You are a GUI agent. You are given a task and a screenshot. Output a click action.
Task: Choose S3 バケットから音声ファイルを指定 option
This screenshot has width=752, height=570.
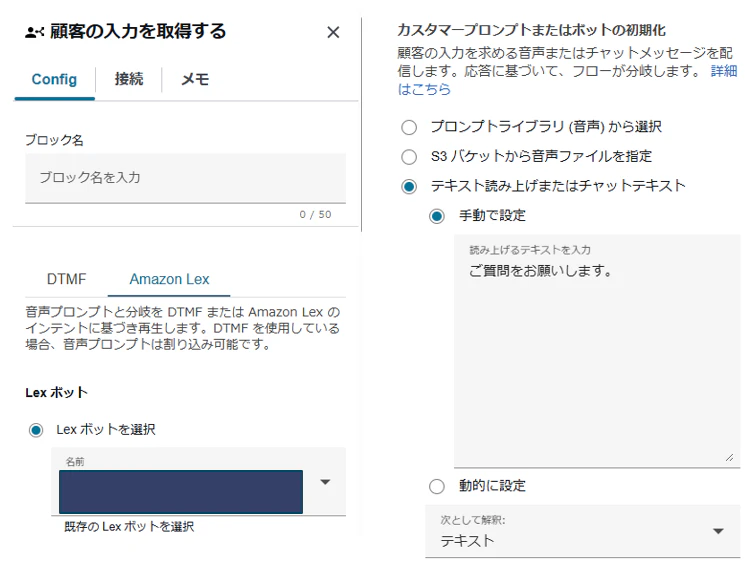409,157
